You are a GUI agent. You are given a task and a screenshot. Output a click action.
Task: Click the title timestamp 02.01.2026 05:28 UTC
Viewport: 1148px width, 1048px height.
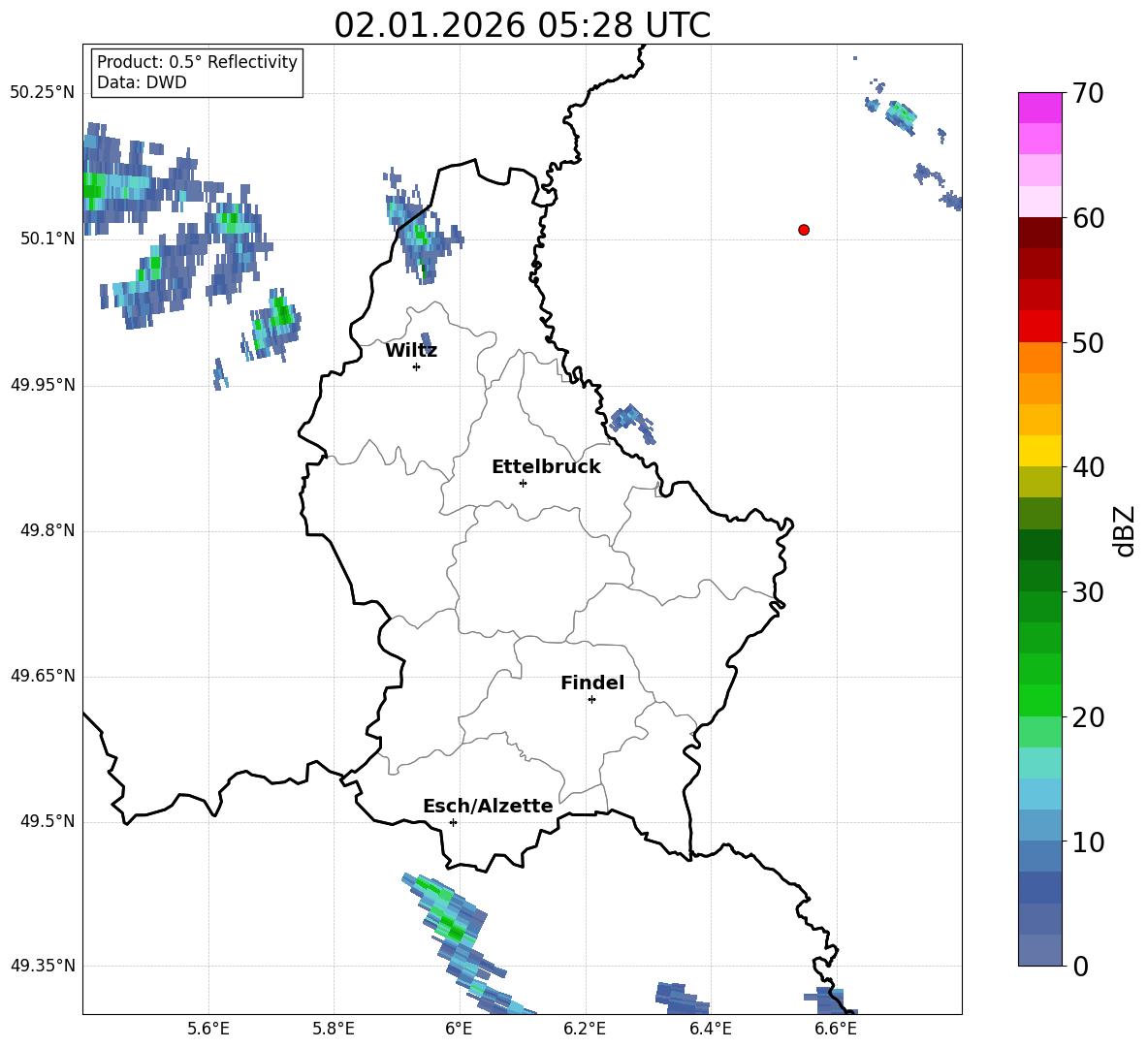(x=522, y=25)
